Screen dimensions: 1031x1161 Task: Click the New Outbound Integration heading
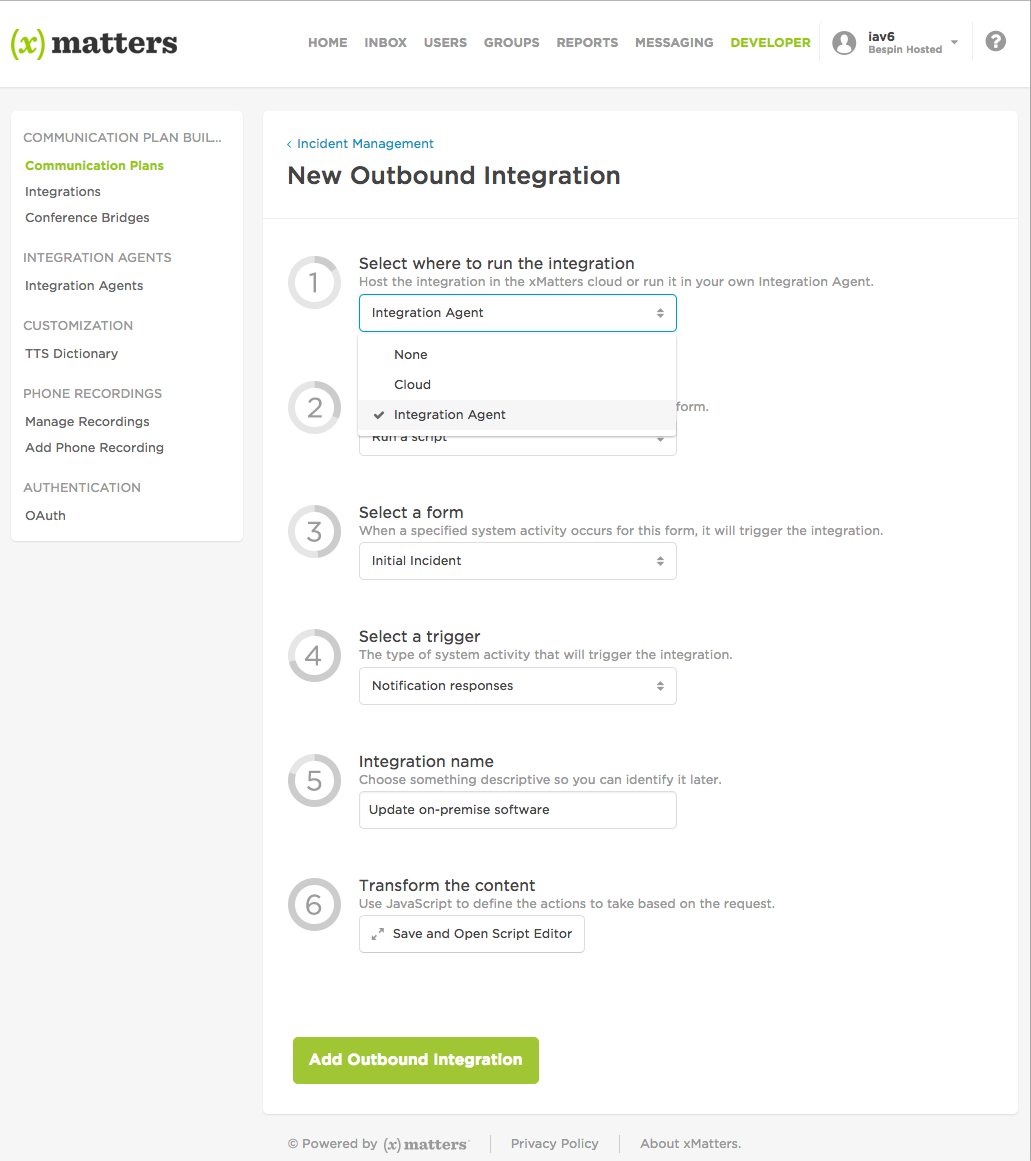click(454, 175)
